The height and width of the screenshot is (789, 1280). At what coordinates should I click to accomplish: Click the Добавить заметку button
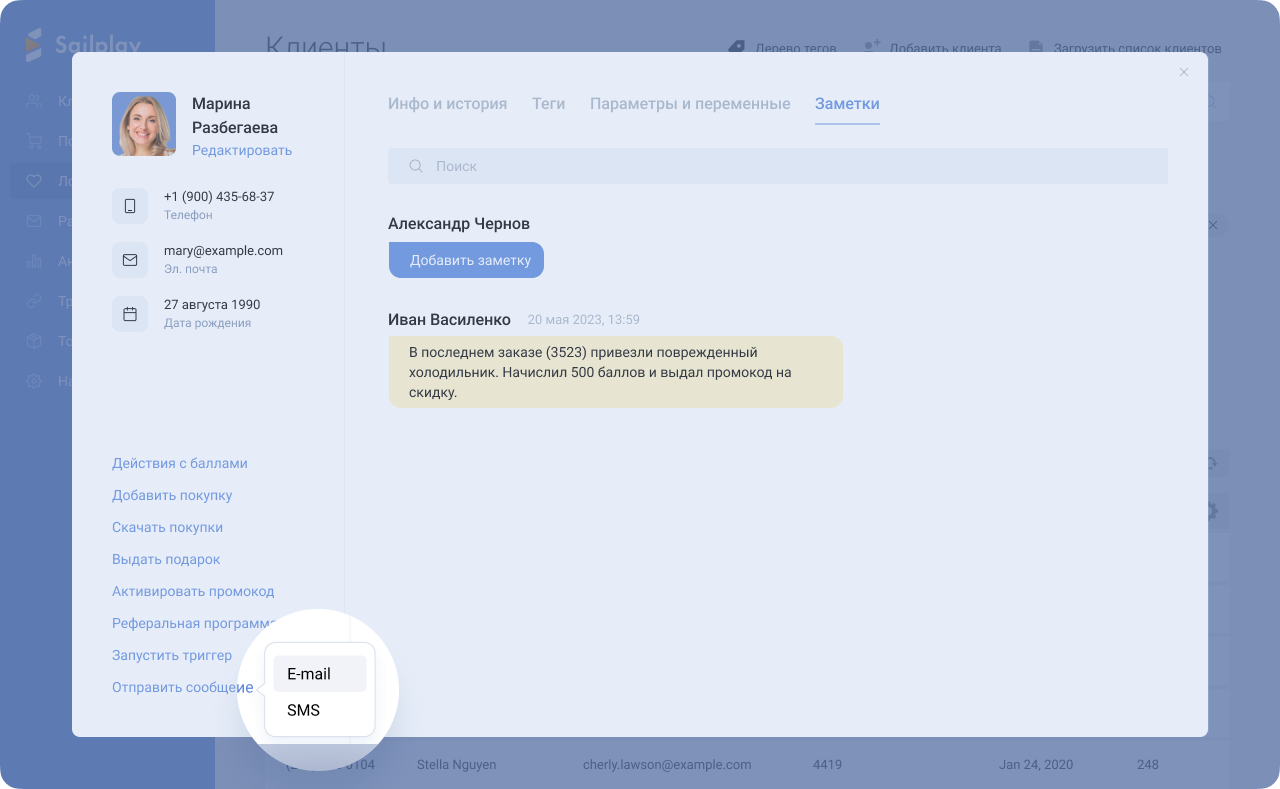tap(466, 260)
